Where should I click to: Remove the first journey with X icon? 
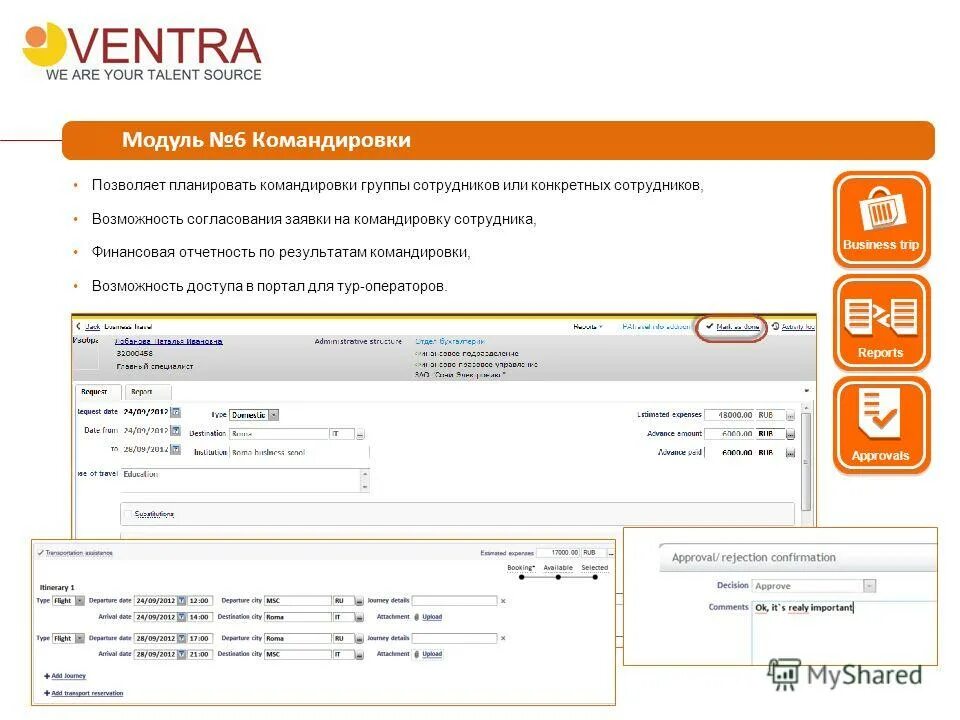coord(503,601)
